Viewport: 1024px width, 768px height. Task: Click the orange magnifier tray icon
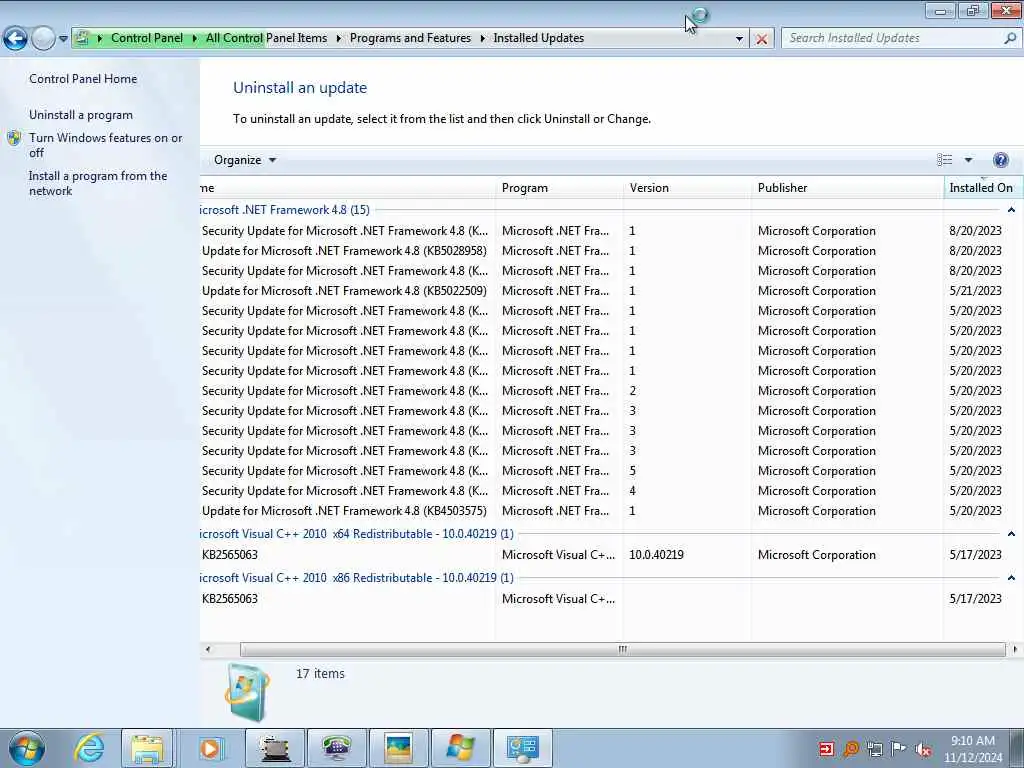[x=851, y=748]
